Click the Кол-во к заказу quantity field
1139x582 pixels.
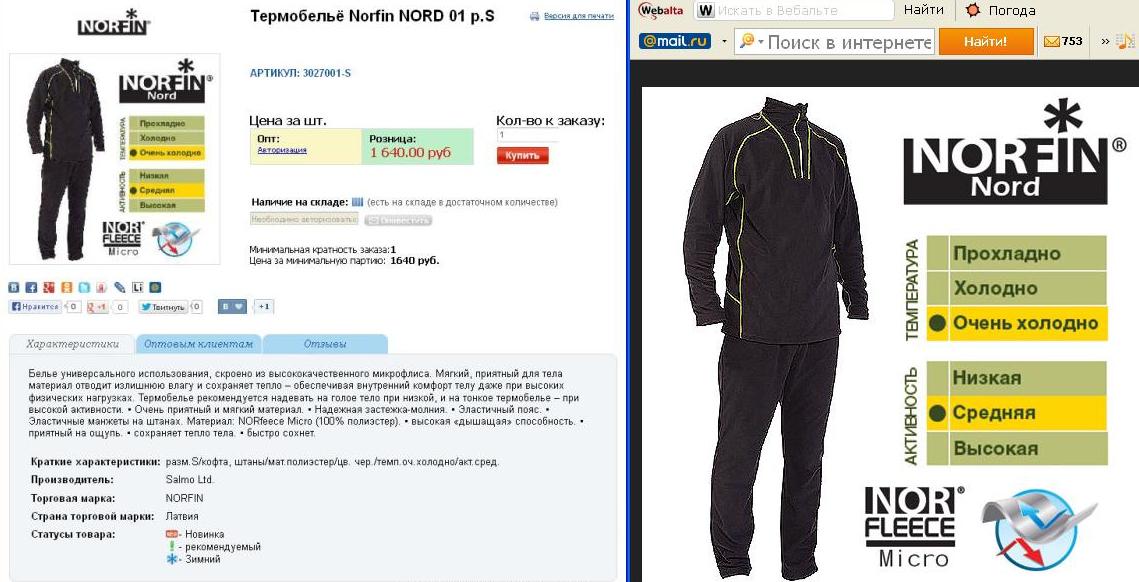click(x=527, y=135)
